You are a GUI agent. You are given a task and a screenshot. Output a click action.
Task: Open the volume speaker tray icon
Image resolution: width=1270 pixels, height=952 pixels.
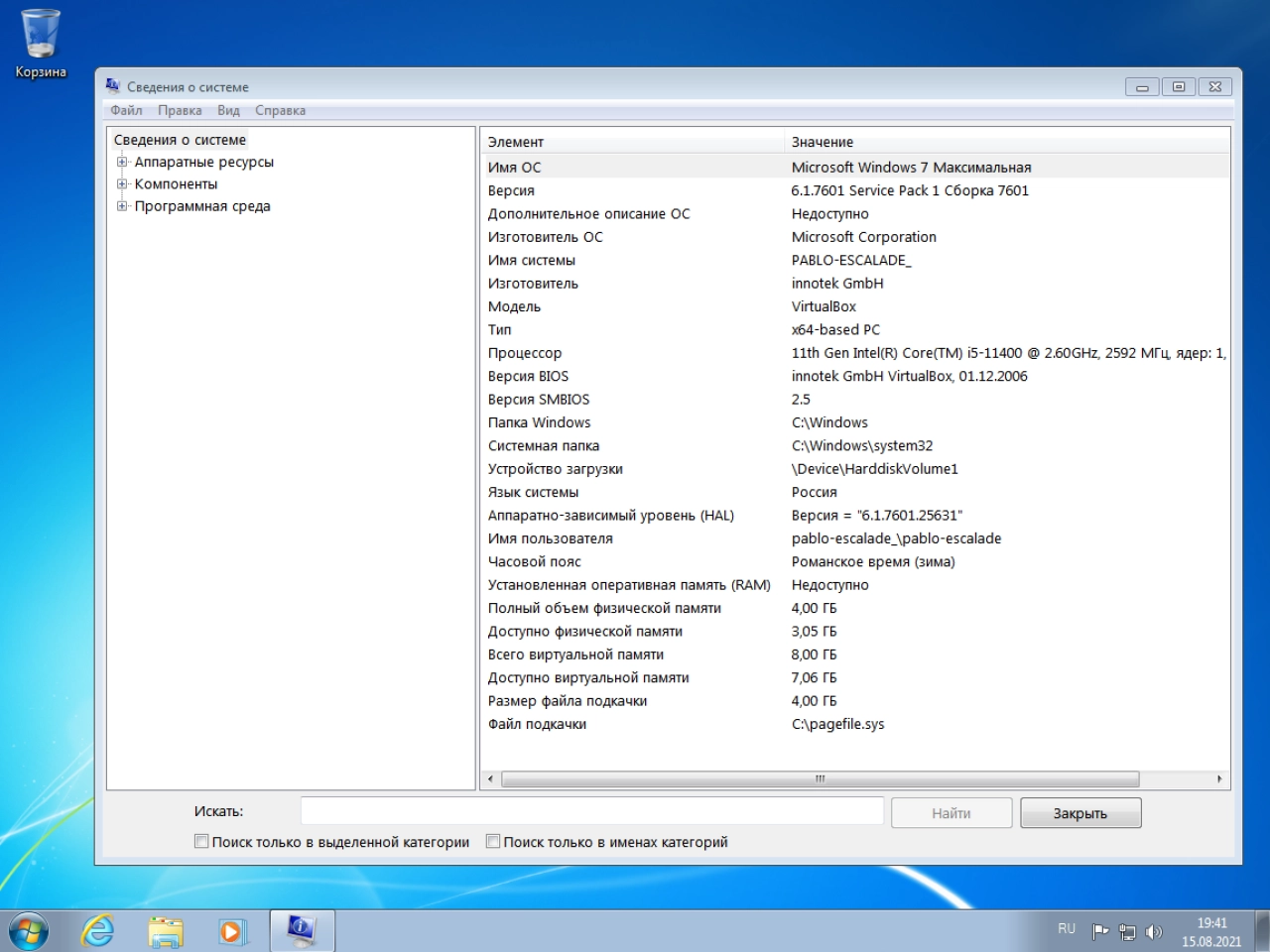pyautogui.click(x=1154, y=931)
